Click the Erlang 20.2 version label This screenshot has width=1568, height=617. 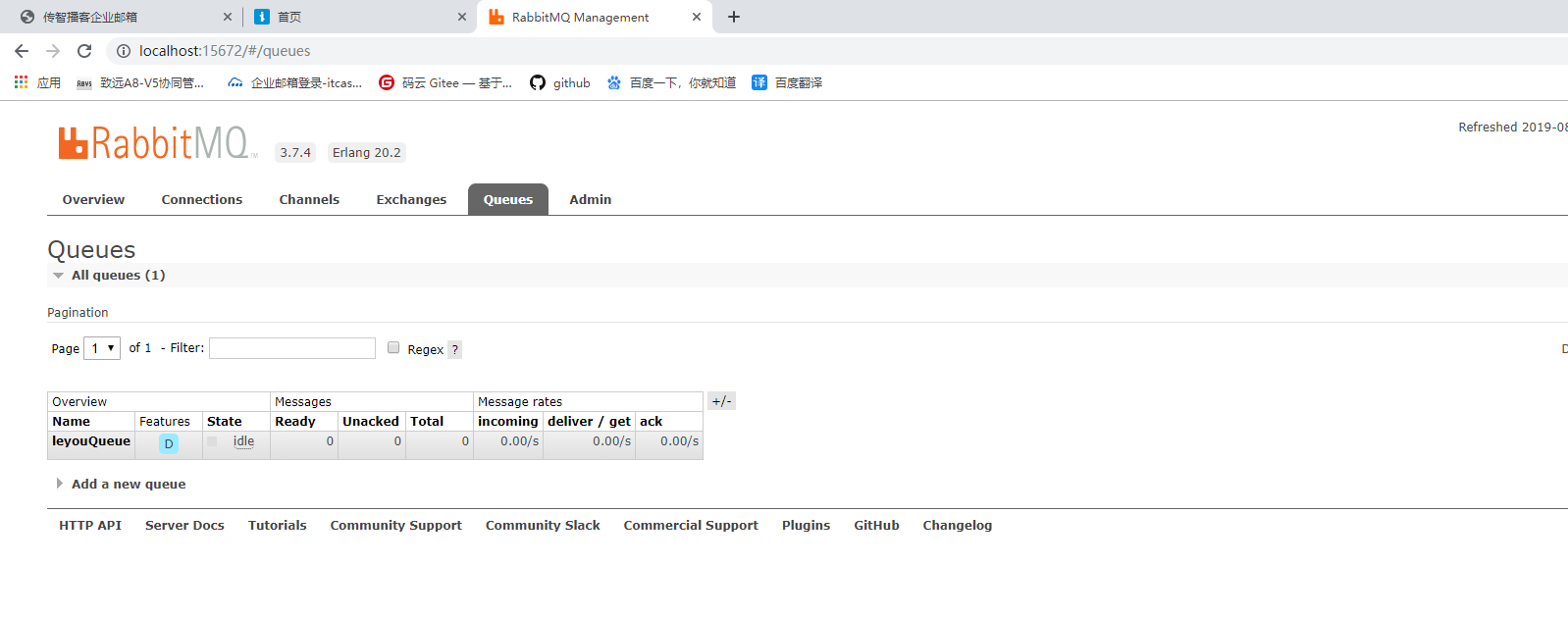click(367, 152)
